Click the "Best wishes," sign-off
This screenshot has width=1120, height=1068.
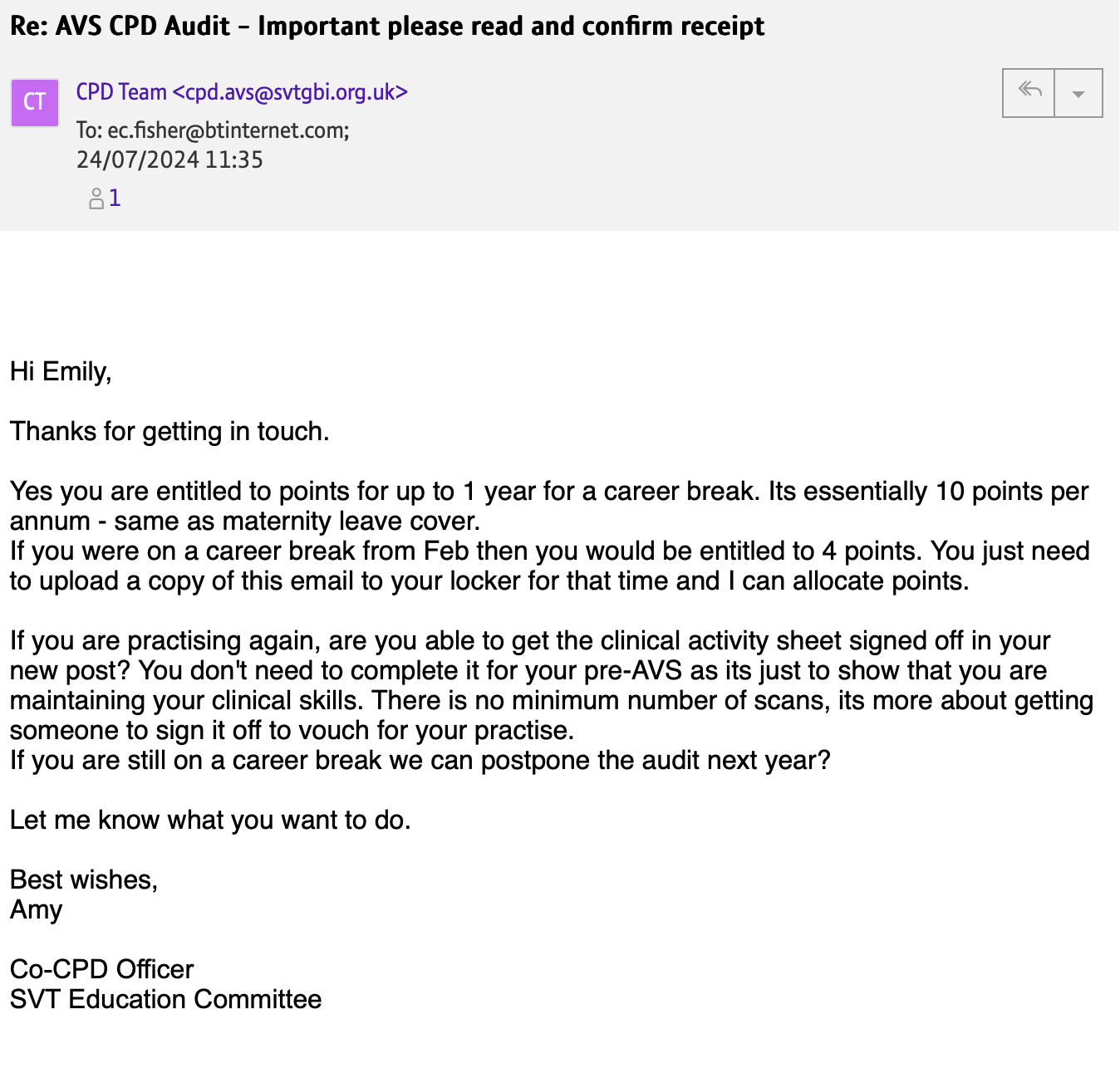[x=84, y=880]
